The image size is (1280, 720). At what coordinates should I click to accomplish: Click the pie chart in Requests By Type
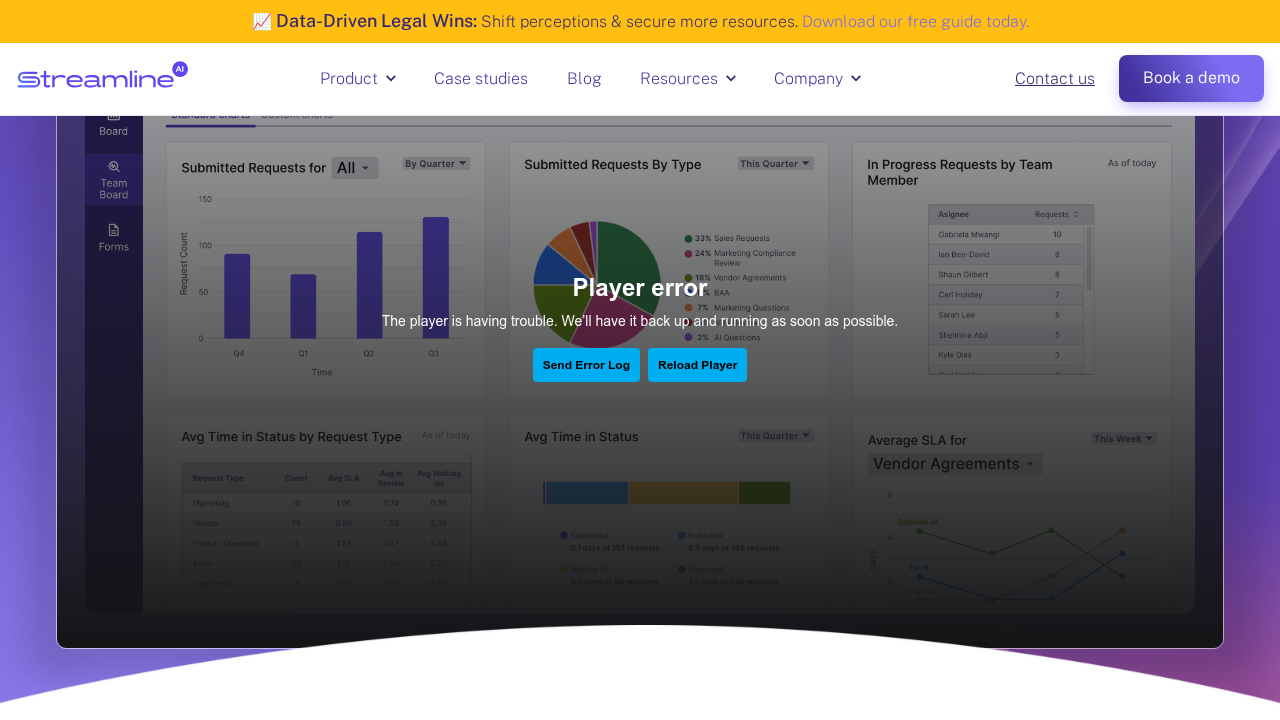click(596, 284)
